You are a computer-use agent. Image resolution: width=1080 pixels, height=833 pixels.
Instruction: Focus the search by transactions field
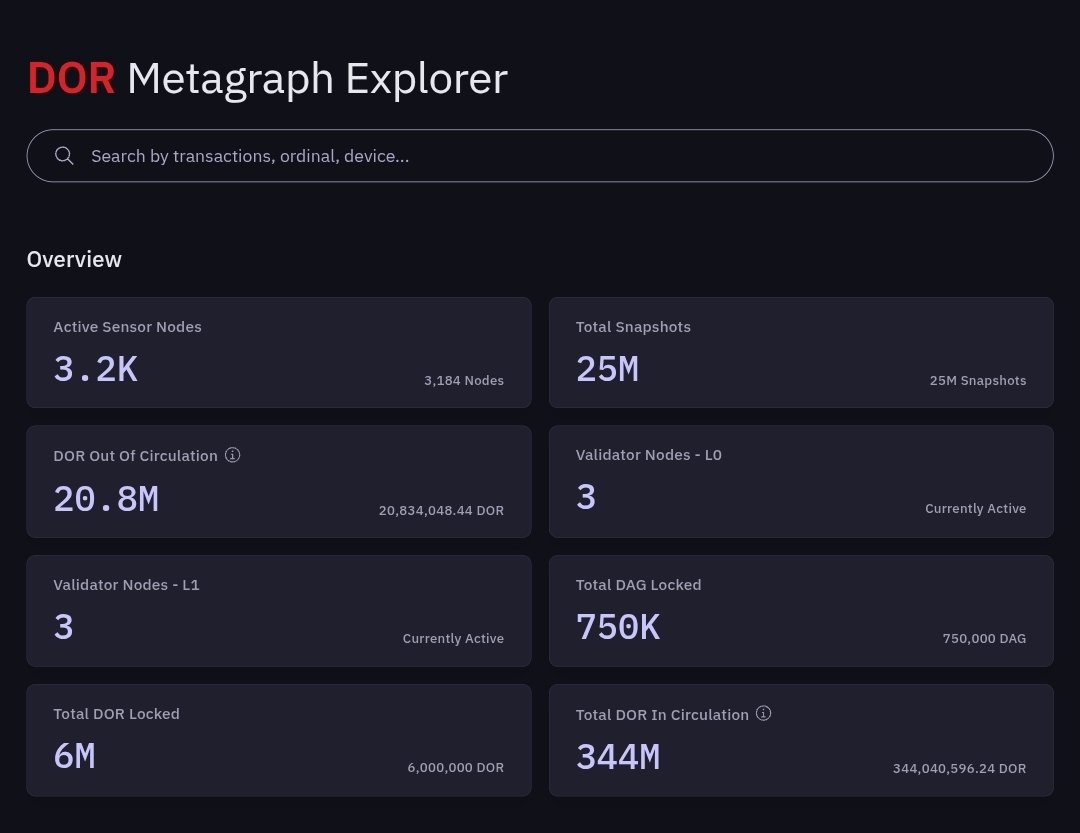point(540,156)
